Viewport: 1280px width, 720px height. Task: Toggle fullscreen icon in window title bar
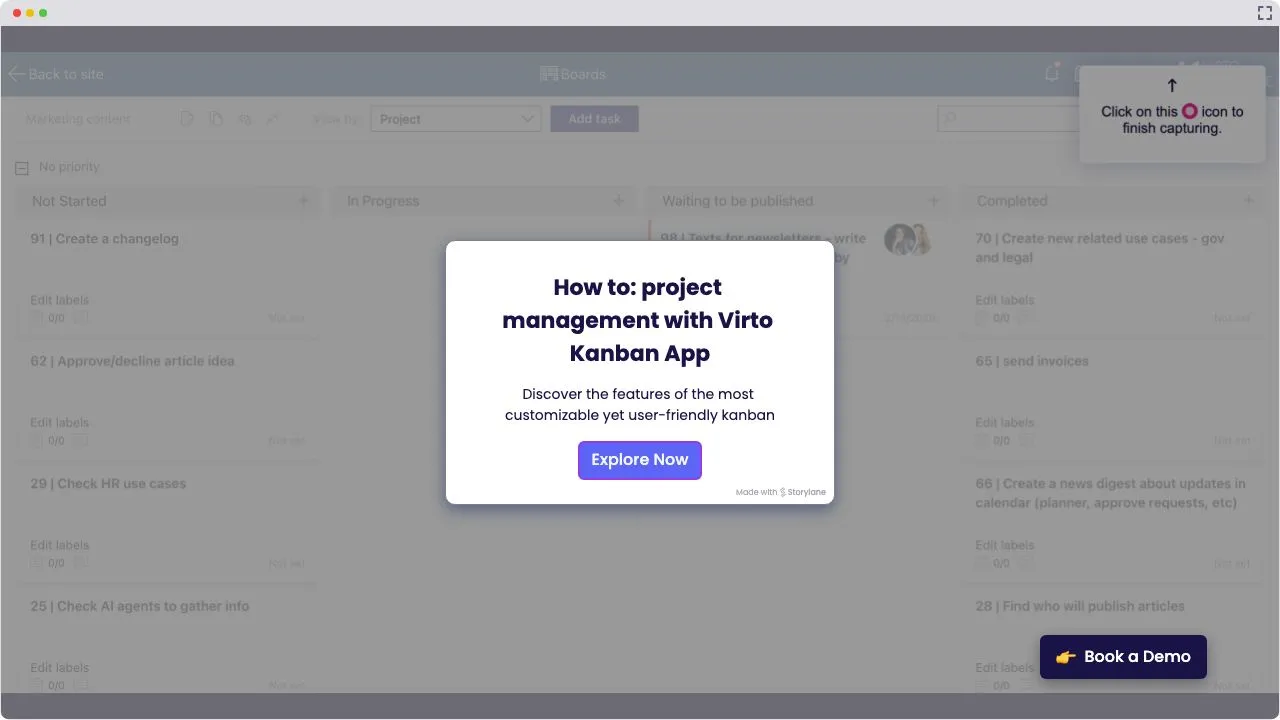pos(1264,13)
